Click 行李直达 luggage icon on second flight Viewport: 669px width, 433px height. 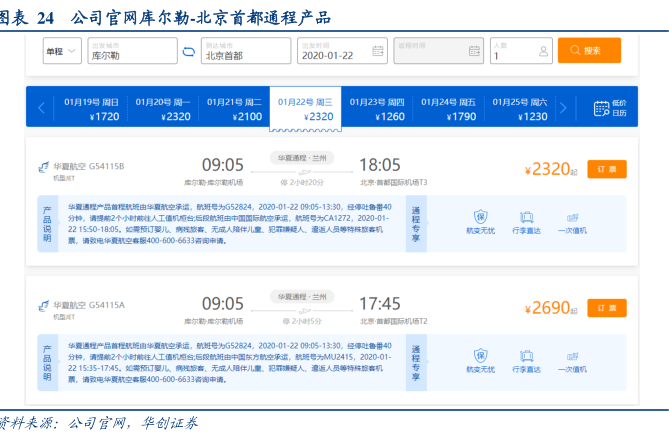point(524,355)
